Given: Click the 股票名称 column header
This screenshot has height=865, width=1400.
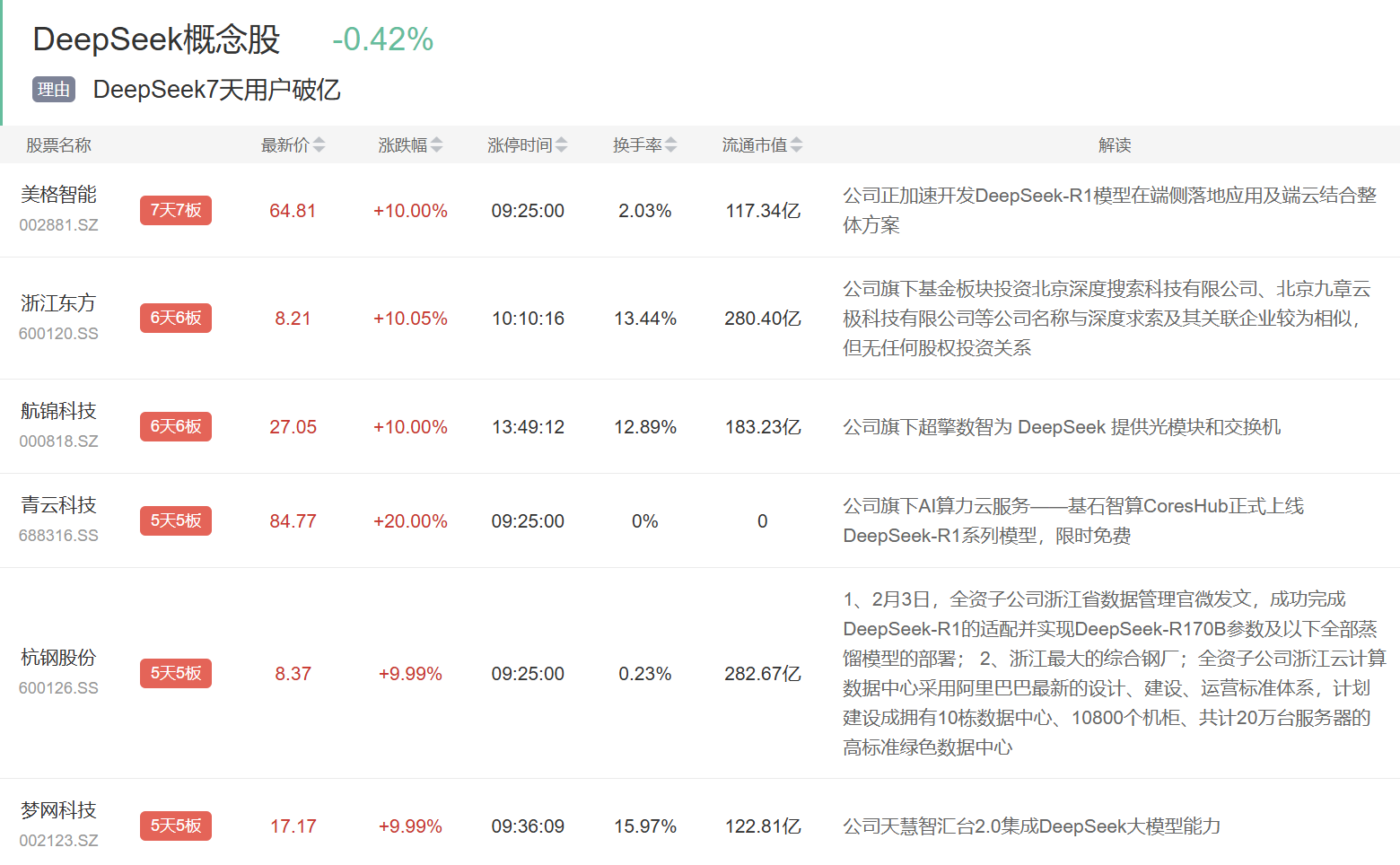Looking at the screenshot, I should (58, 145).
